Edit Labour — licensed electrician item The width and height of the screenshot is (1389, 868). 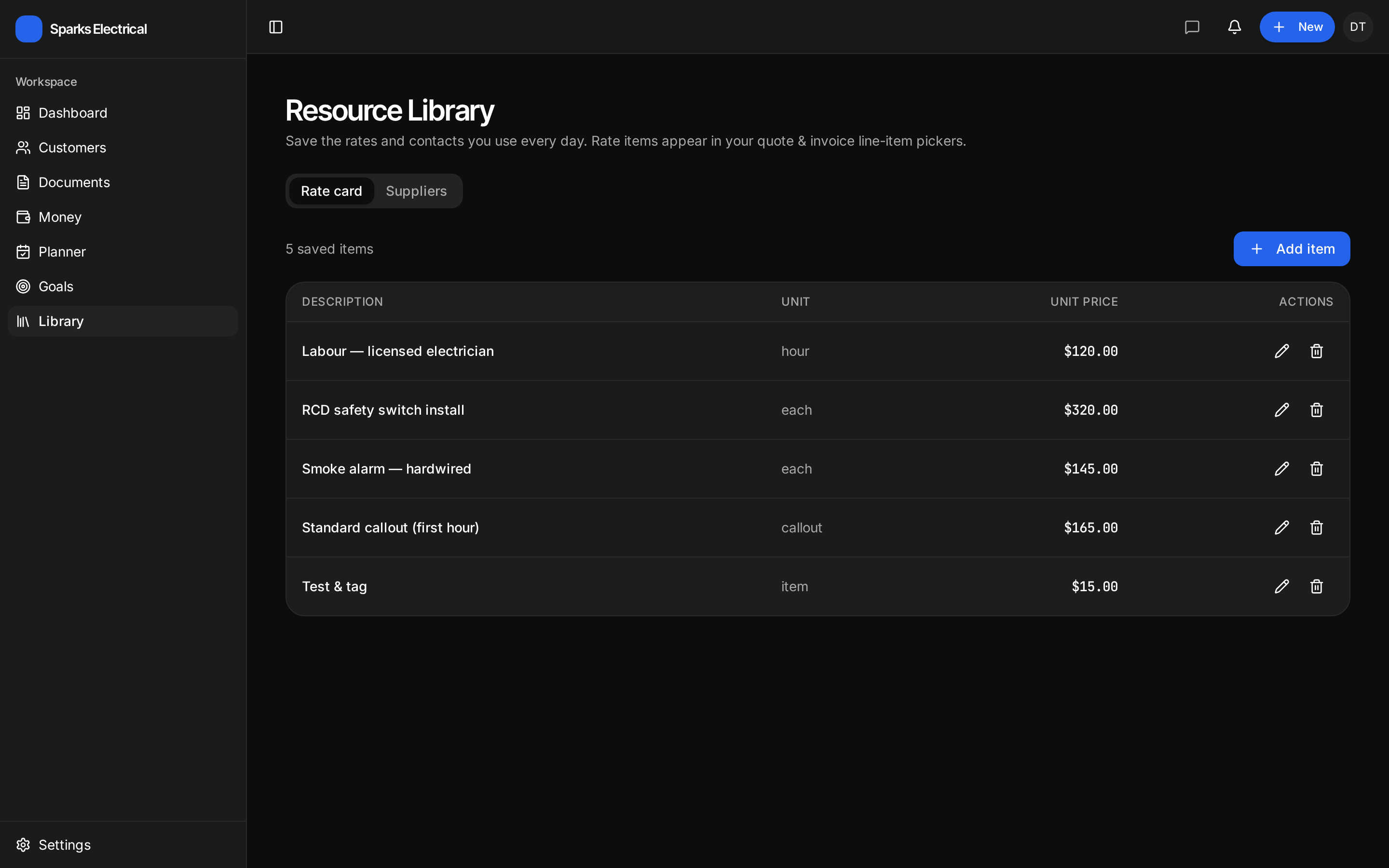coord(1281,351)
